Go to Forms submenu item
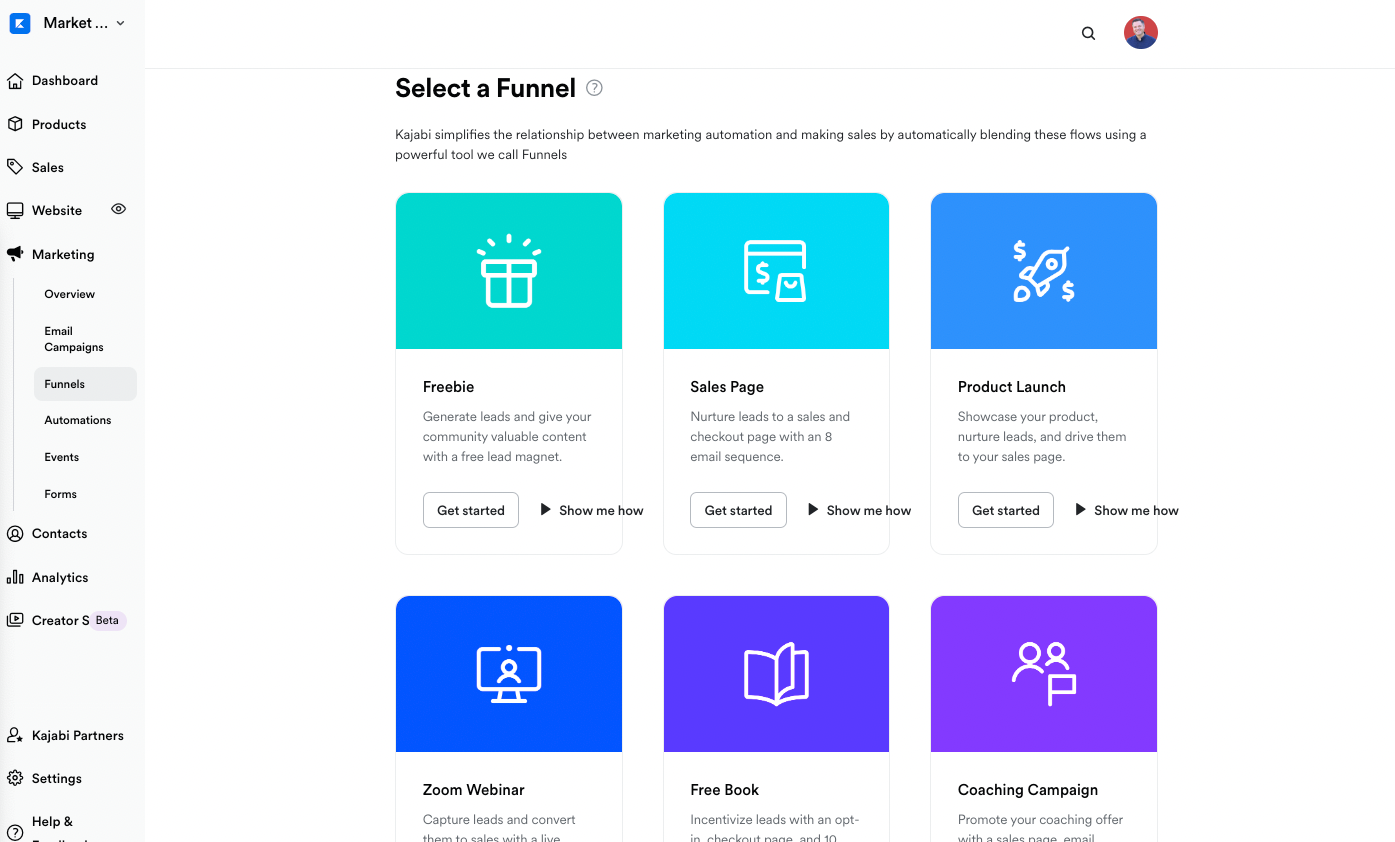This screenshot has height=842, width=1395. [61, 494]
